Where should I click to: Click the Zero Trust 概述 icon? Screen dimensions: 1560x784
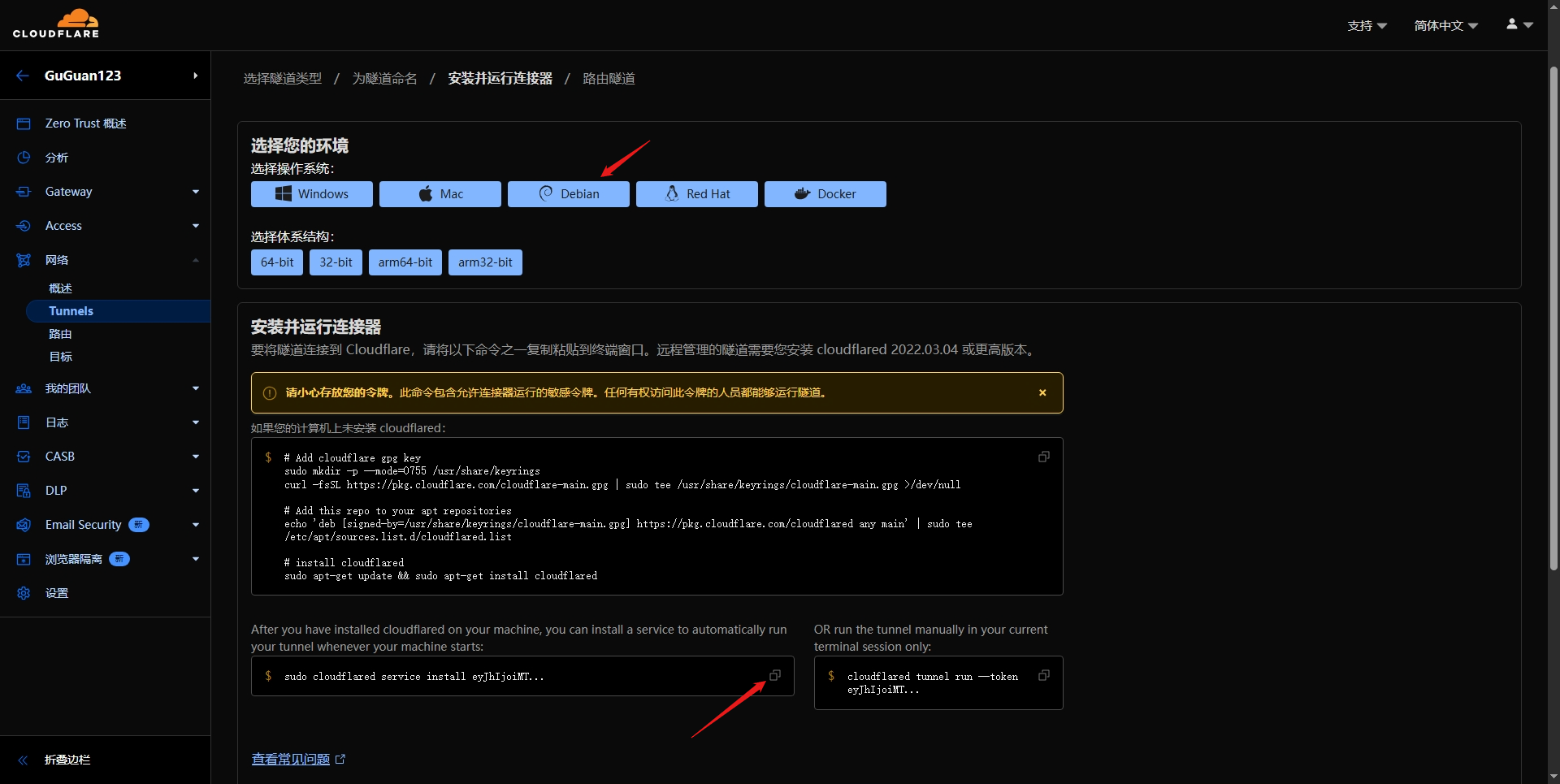[24, 123]
